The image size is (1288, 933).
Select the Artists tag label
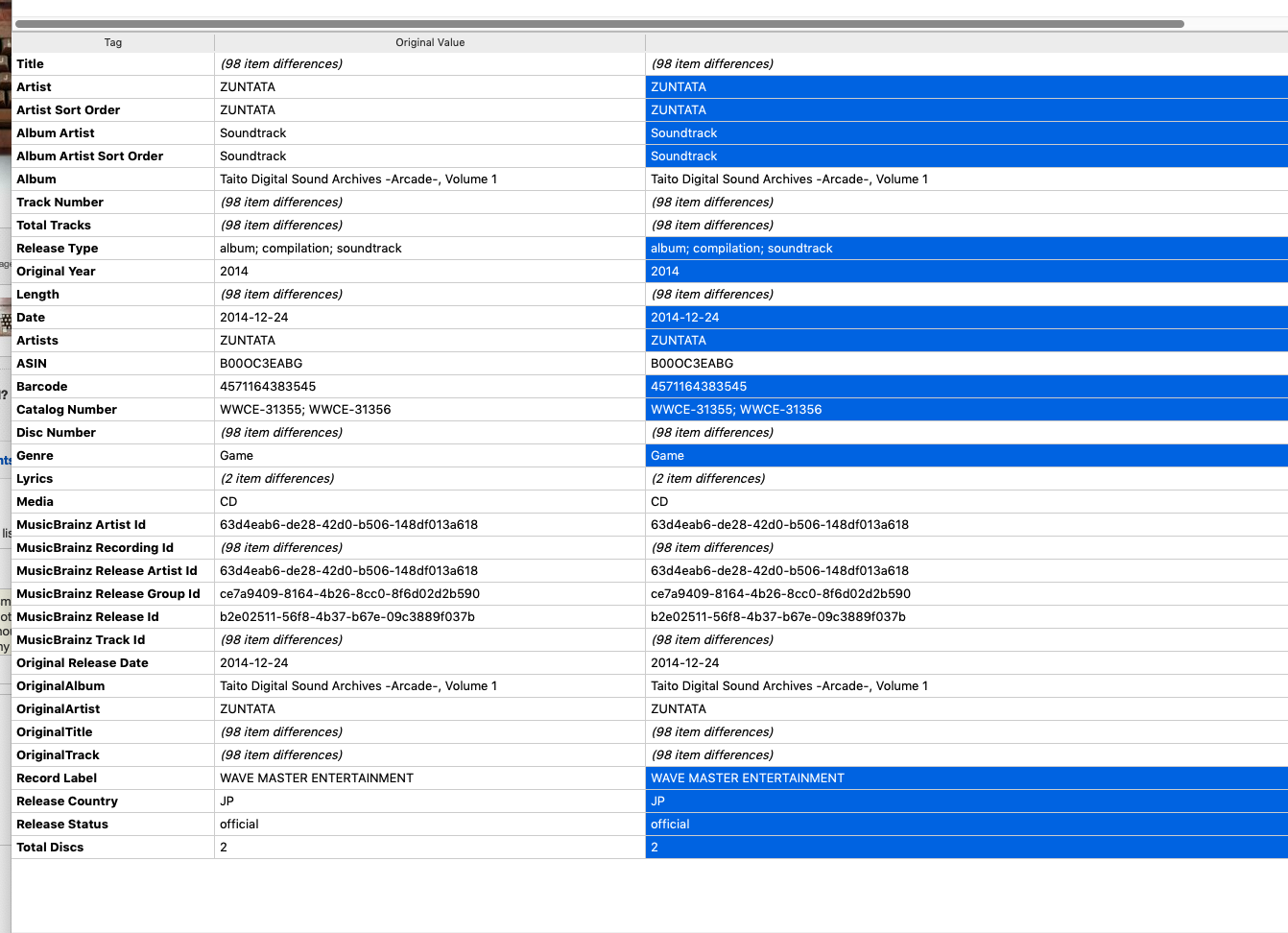click(37, 341)
